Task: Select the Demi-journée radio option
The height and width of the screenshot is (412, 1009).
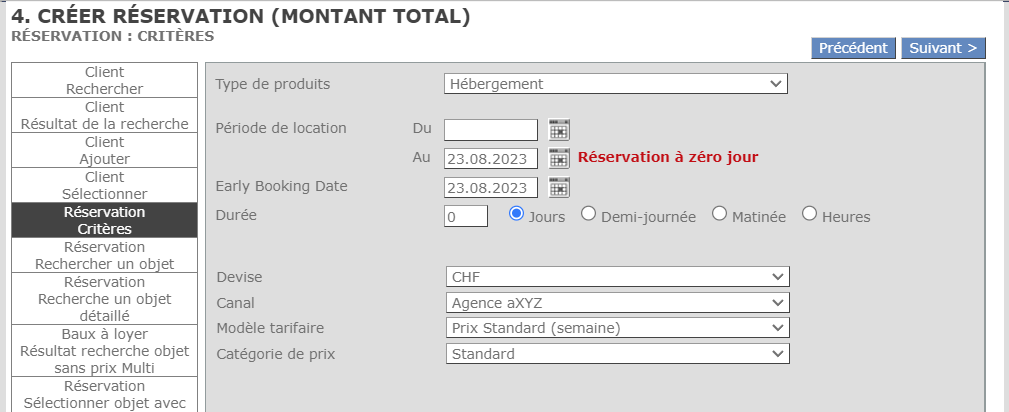Action: coord(588,214)
